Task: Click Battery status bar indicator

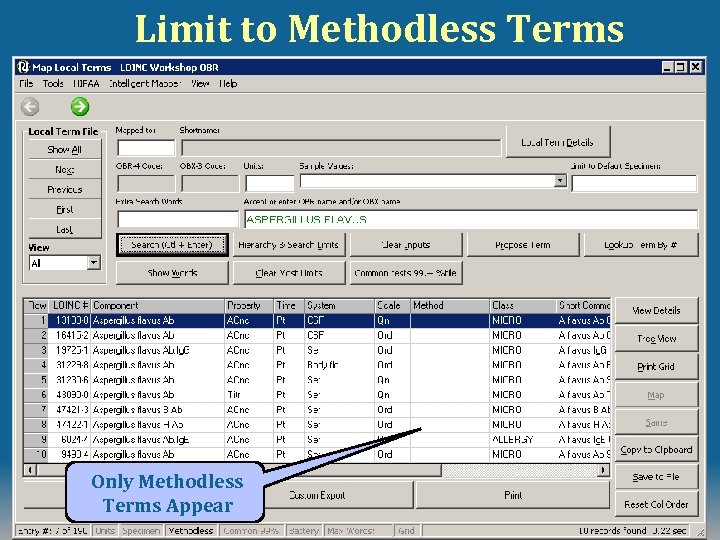Action: pyautogui.click(x=304, y=531)
